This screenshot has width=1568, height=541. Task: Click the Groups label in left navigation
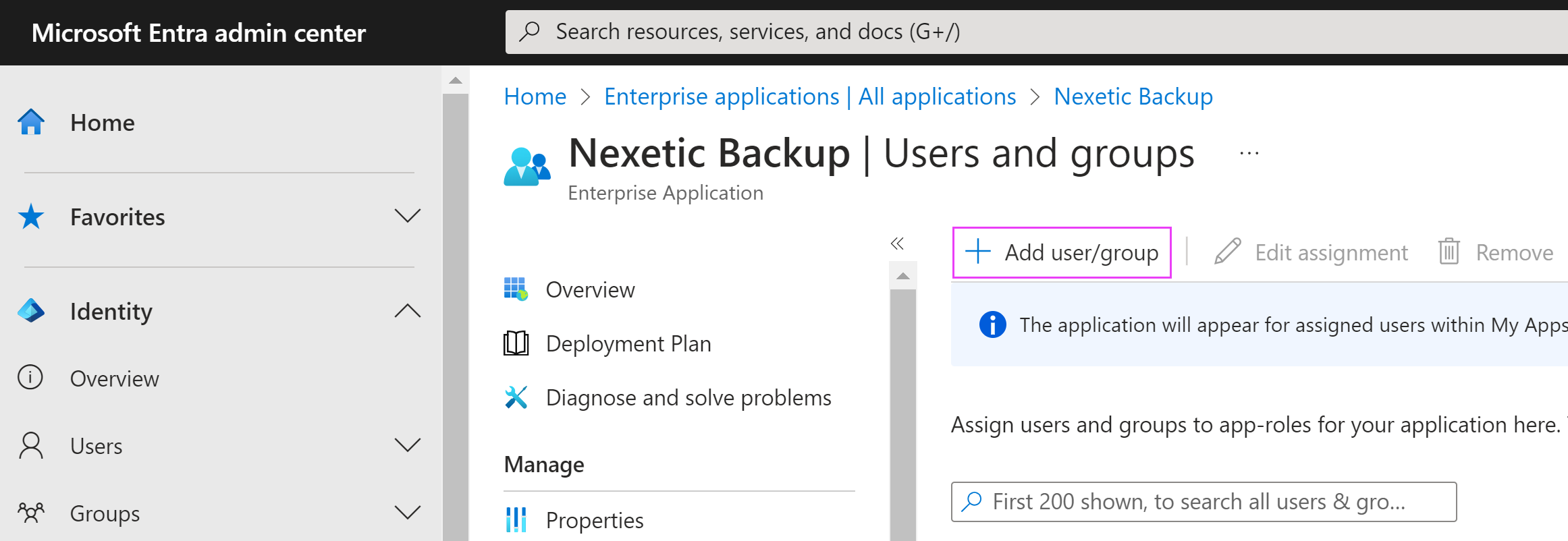(105, 513)
